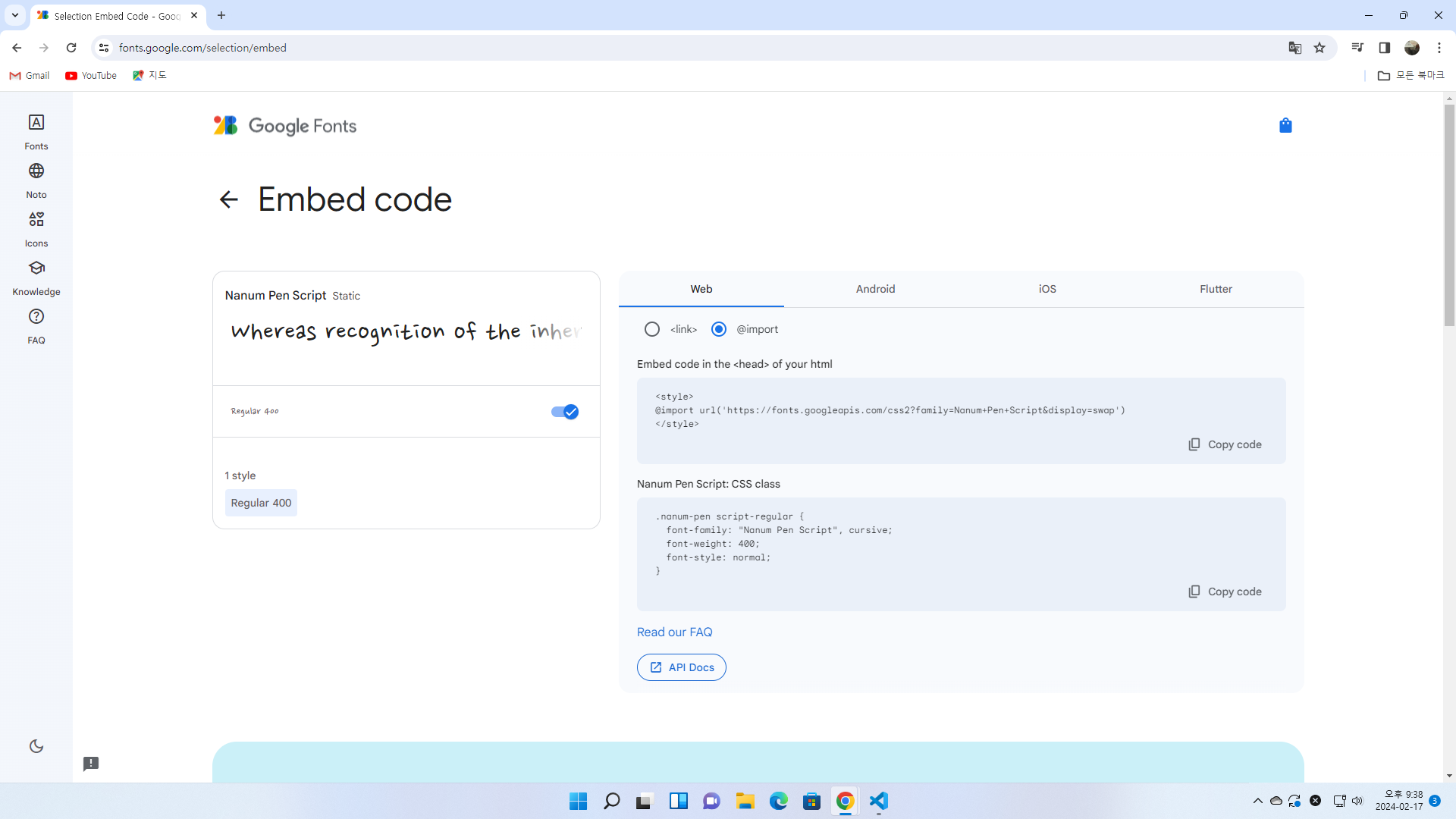Open the volume control in system tray
Screen dimensions: 1456x819
(x=1357, y=801)
